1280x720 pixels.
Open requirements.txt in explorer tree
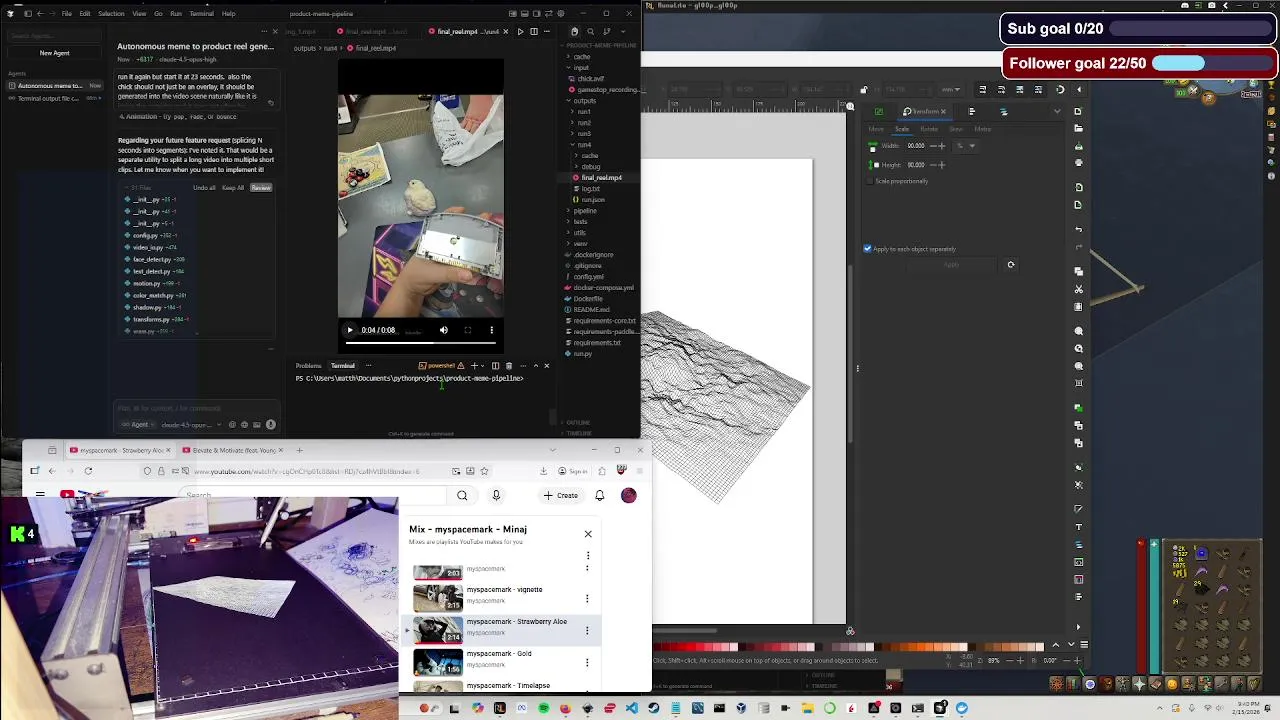pos(597,343)
